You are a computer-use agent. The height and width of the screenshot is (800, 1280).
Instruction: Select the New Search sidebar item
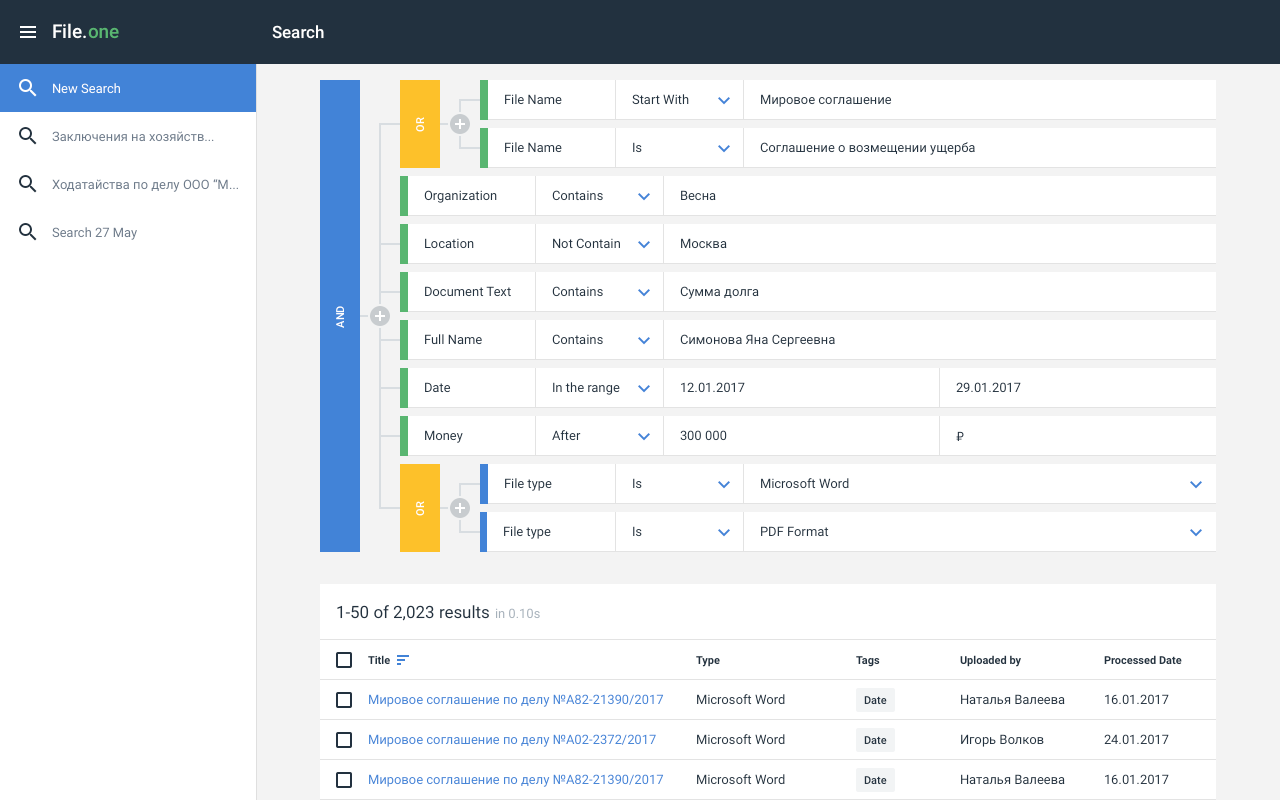point(87,88)
